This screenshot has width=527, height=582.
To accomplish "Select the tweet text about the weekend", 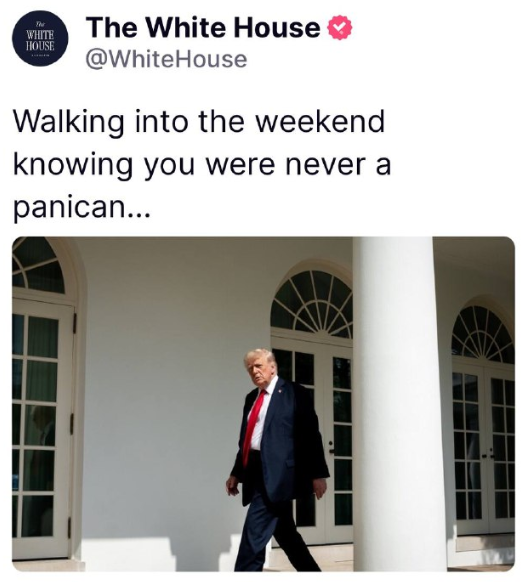I will click(202, 164).
